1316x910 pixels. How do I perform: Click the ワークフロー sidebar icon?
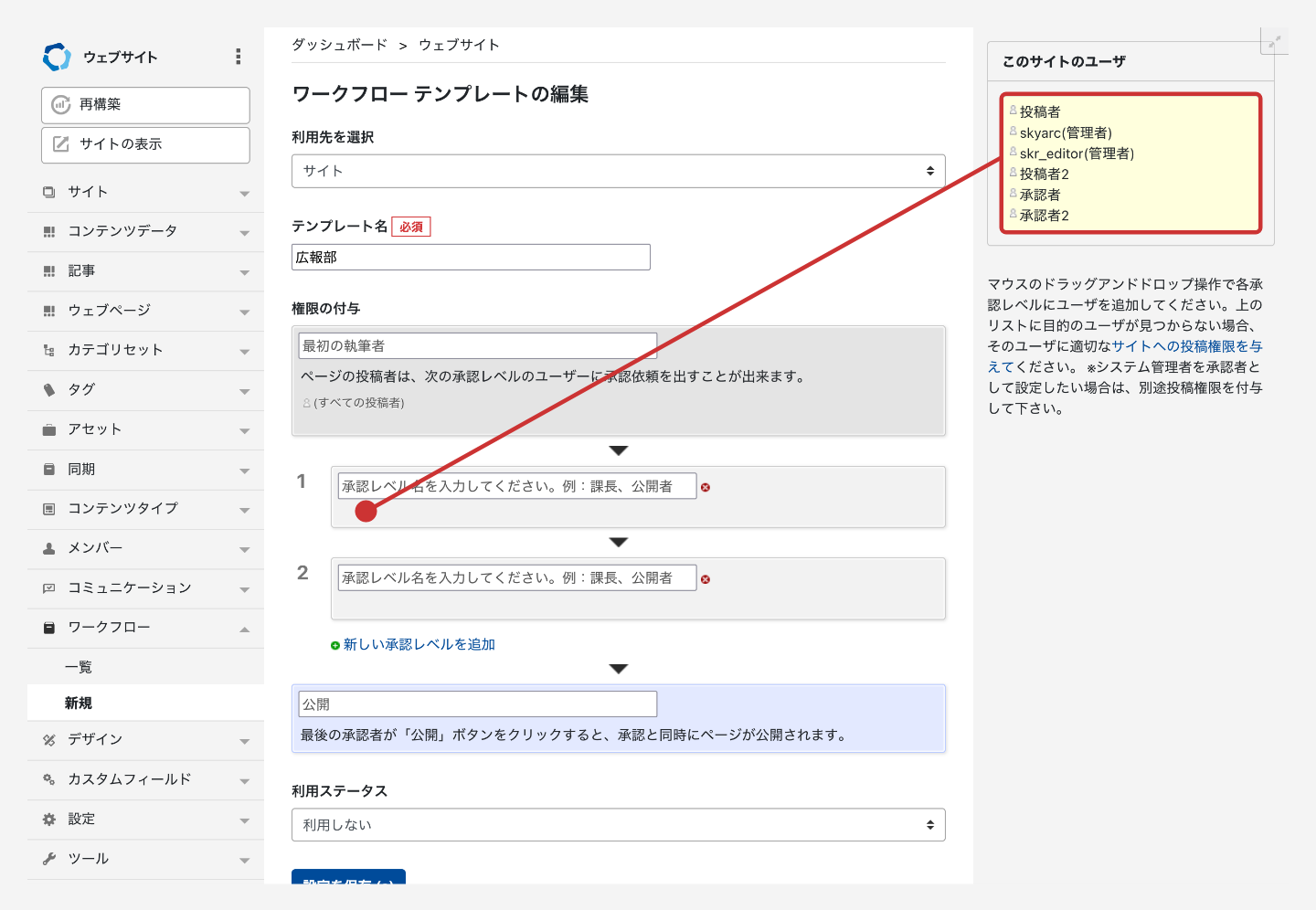(49, 628)
